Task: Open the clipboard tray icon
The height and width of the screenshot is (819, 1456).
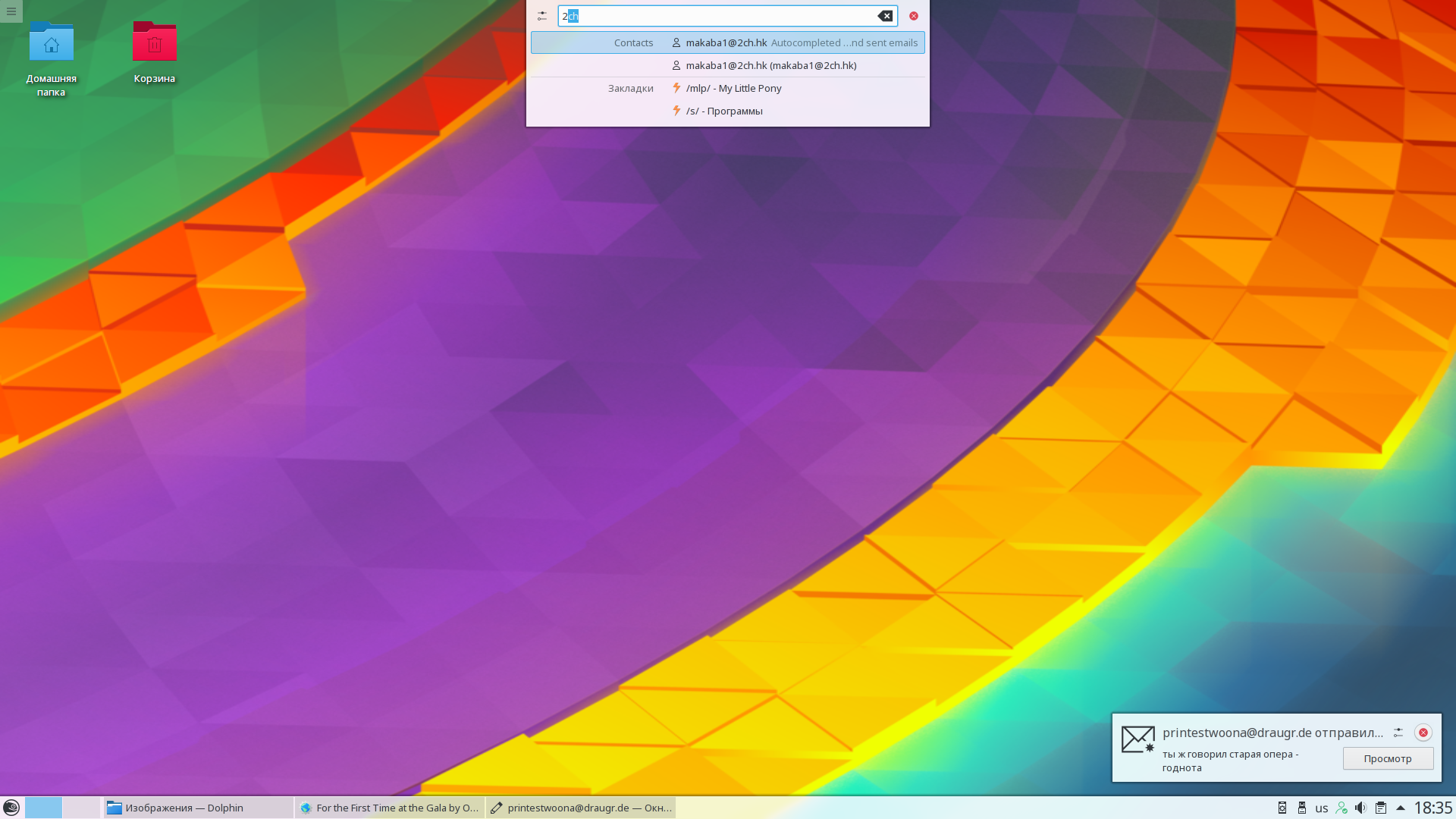Action: click(x=1381, y=808)
